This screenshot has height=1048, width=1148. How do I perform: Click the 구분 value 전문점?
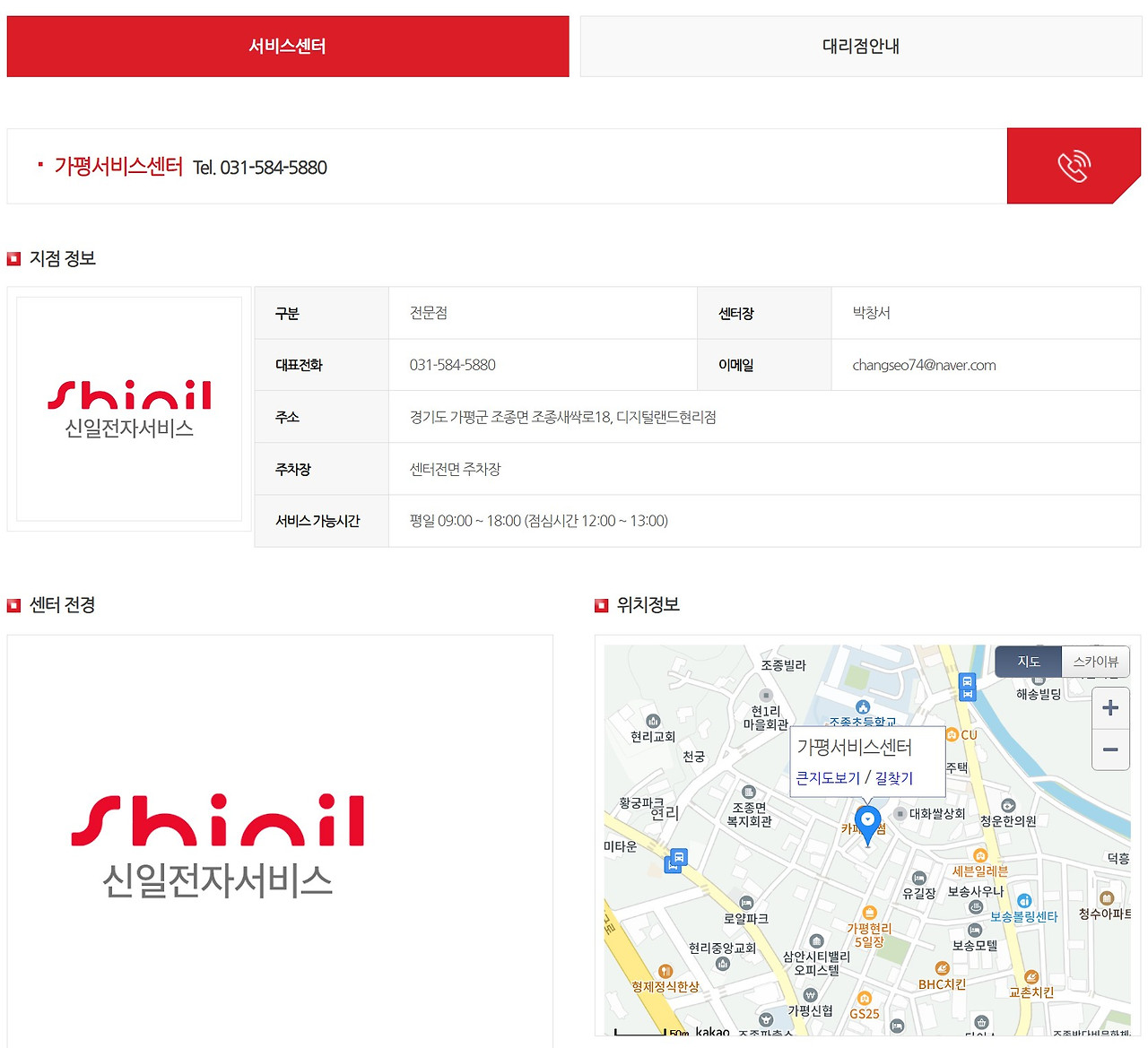(x=429, y=313)
